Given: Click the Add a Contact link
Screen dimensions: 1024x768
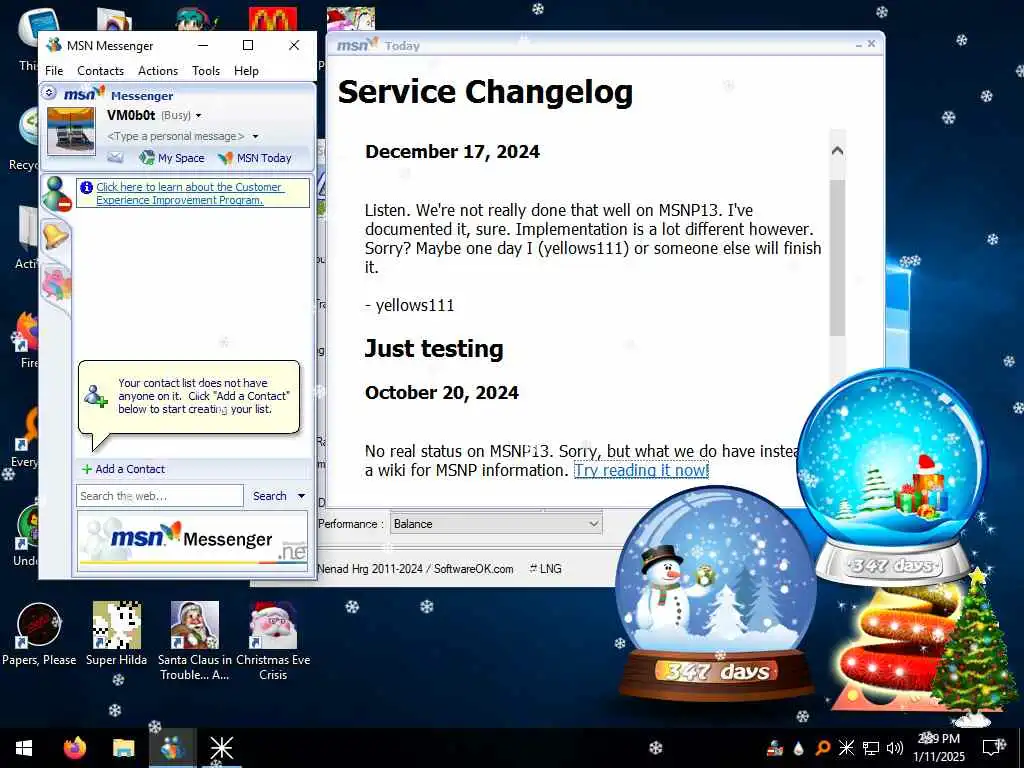Looking at the screenshot, I should point(123,469).
